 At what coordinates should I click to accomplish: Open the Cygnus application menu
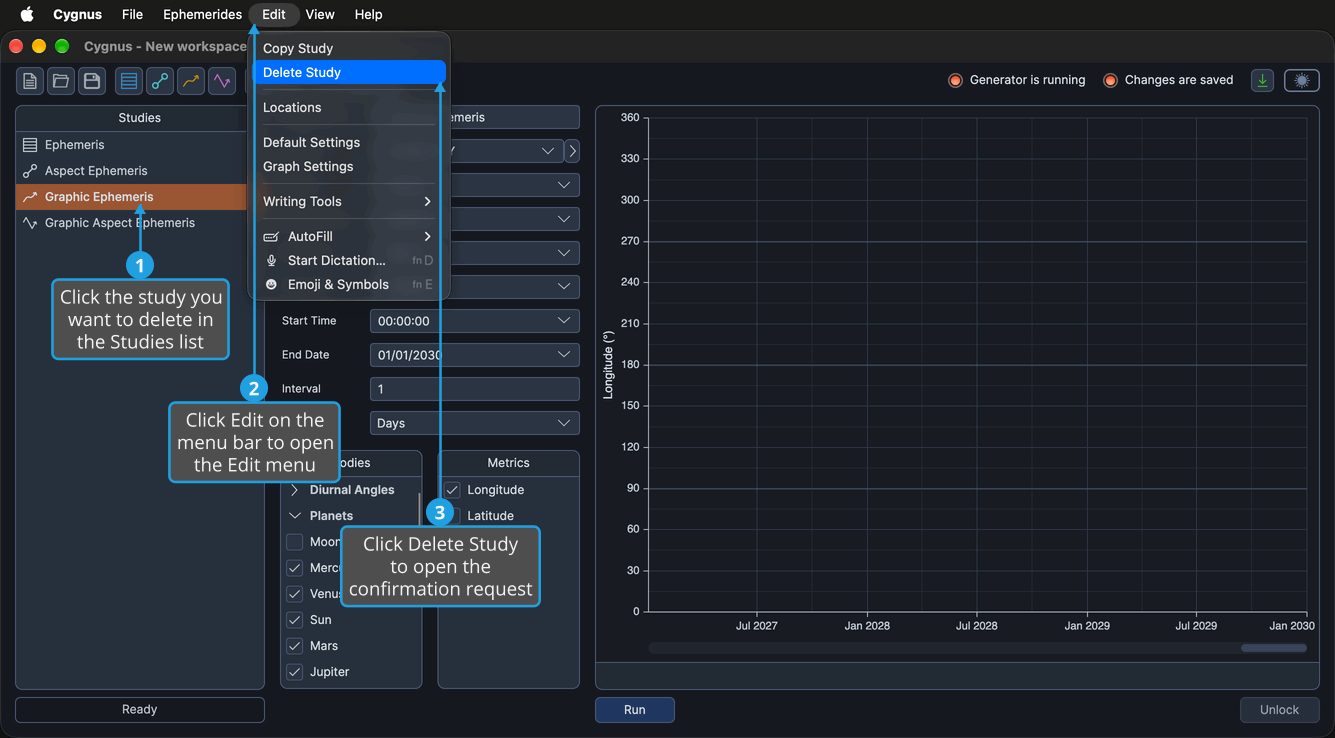point(77,14)
